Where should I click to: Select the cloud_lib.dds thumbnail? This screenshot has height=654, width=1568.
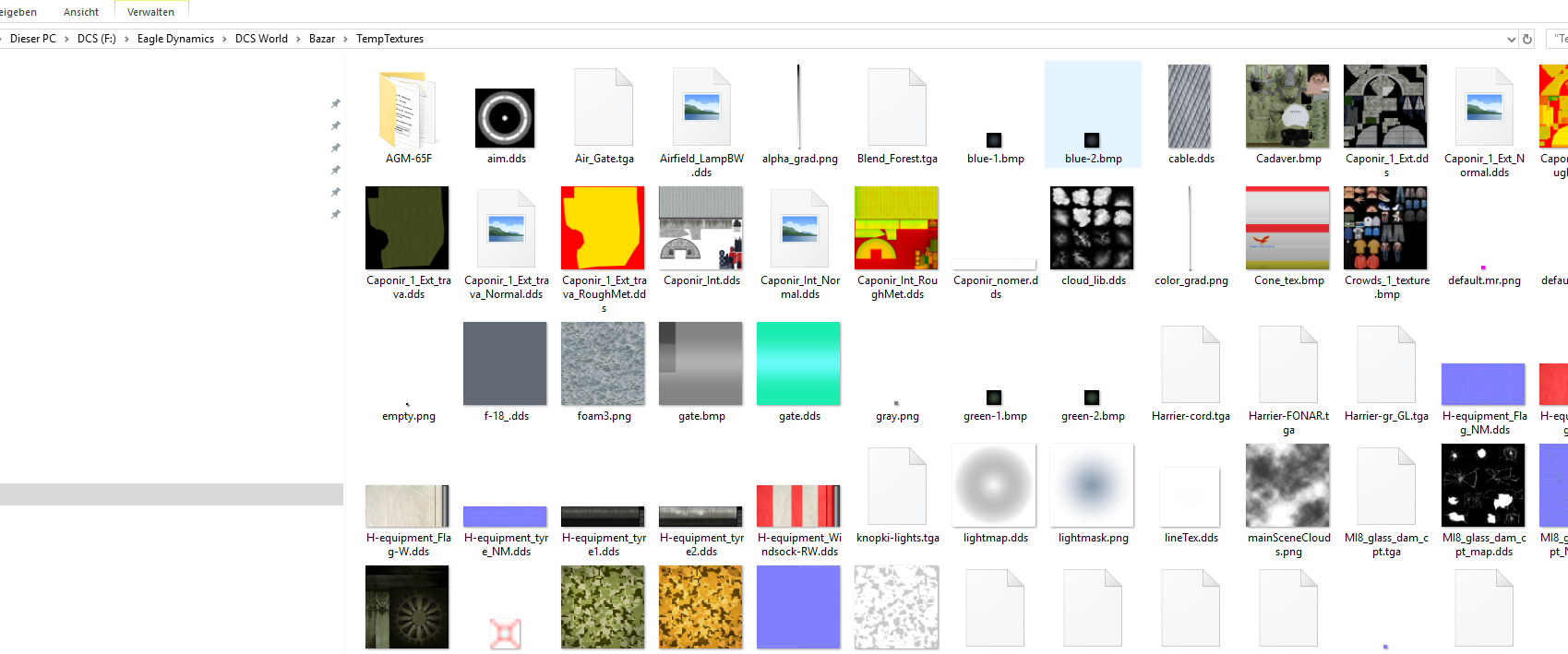(1092, 228)
